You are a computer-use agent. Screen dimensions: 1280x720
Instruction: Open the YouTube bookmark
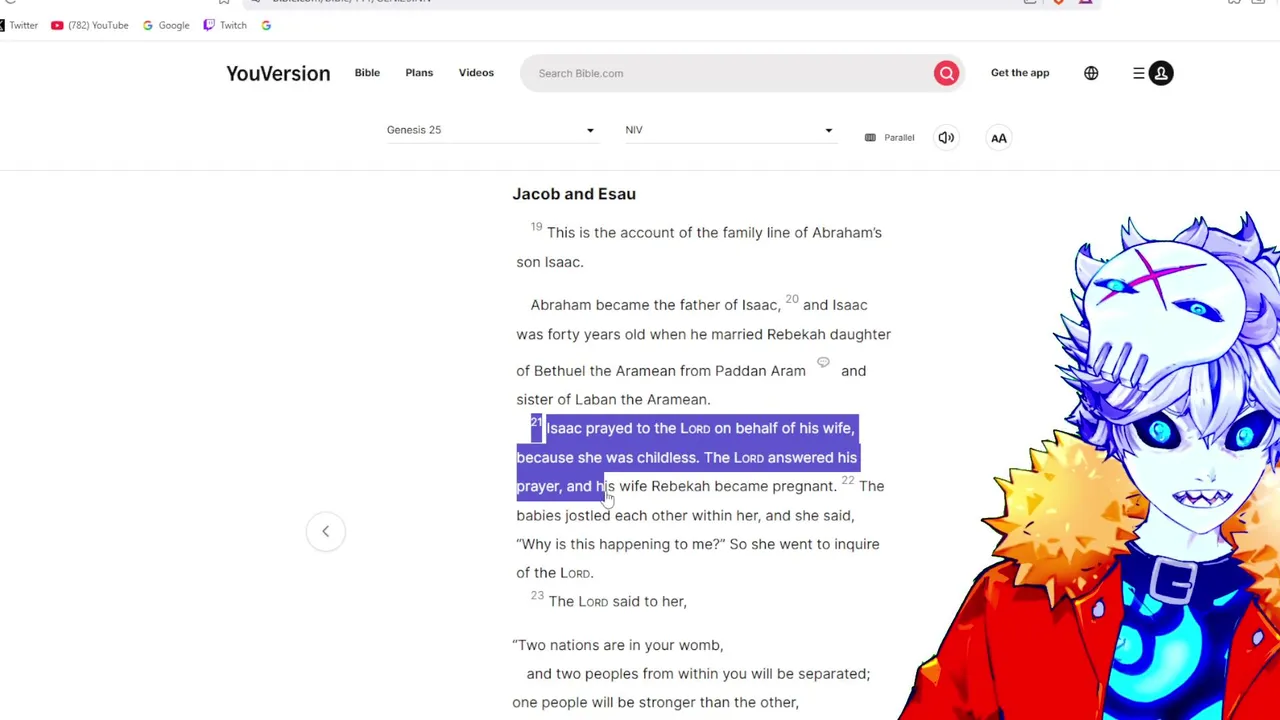pyautogui.click(x=90, y=25)
